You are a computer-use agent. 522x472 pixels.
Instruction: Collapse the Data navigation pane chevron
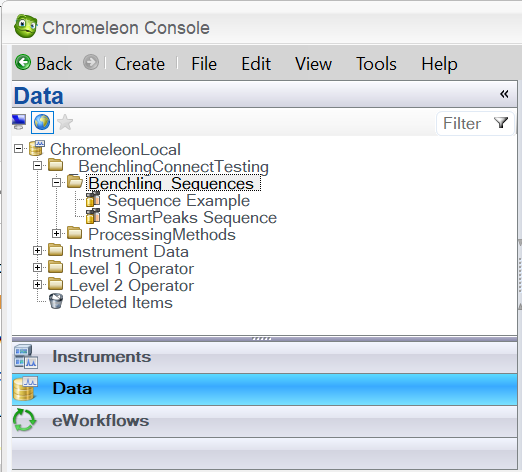click(504, 94)
